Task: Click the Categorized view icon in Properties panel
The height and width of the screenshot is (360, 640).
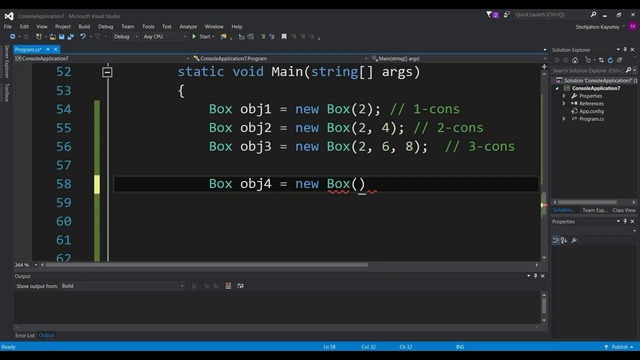Action: click(556, 240)
